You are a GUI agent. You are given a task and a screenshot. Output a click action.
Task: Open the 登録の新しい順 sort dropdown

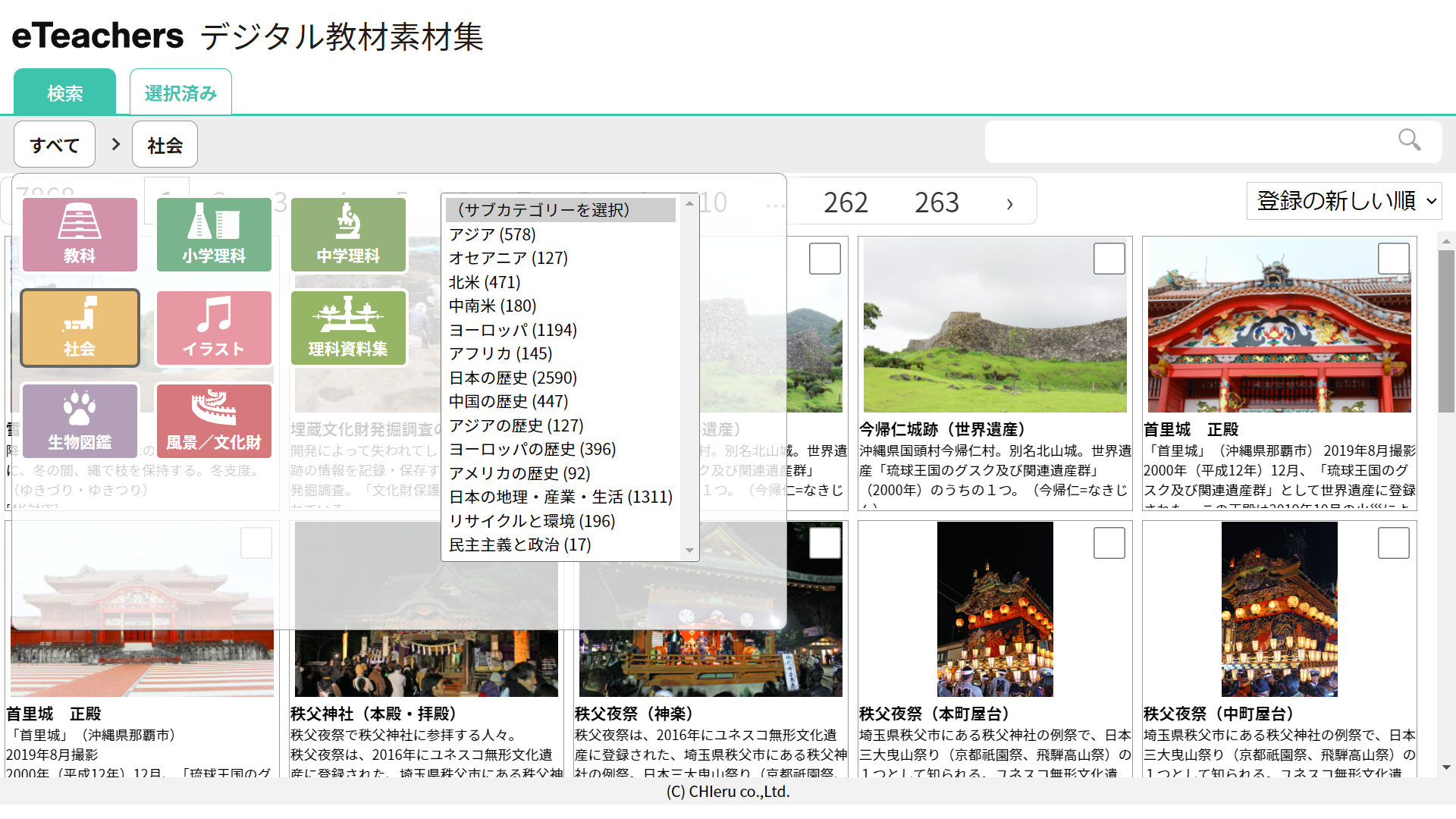tap(1344, 201)
